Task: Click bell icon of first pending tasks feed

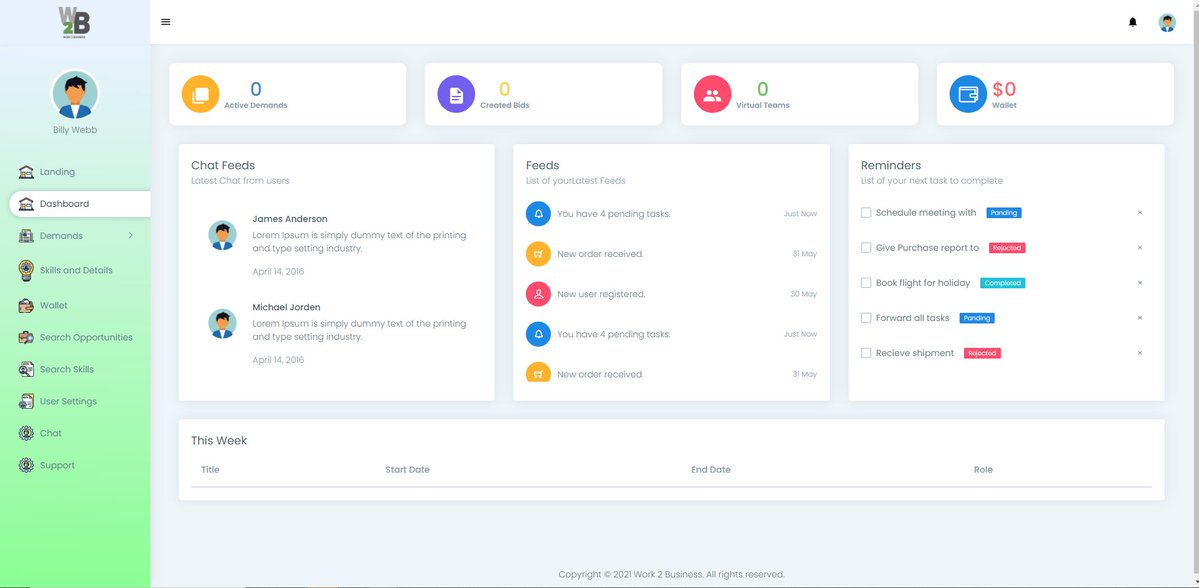Action: 538,213
